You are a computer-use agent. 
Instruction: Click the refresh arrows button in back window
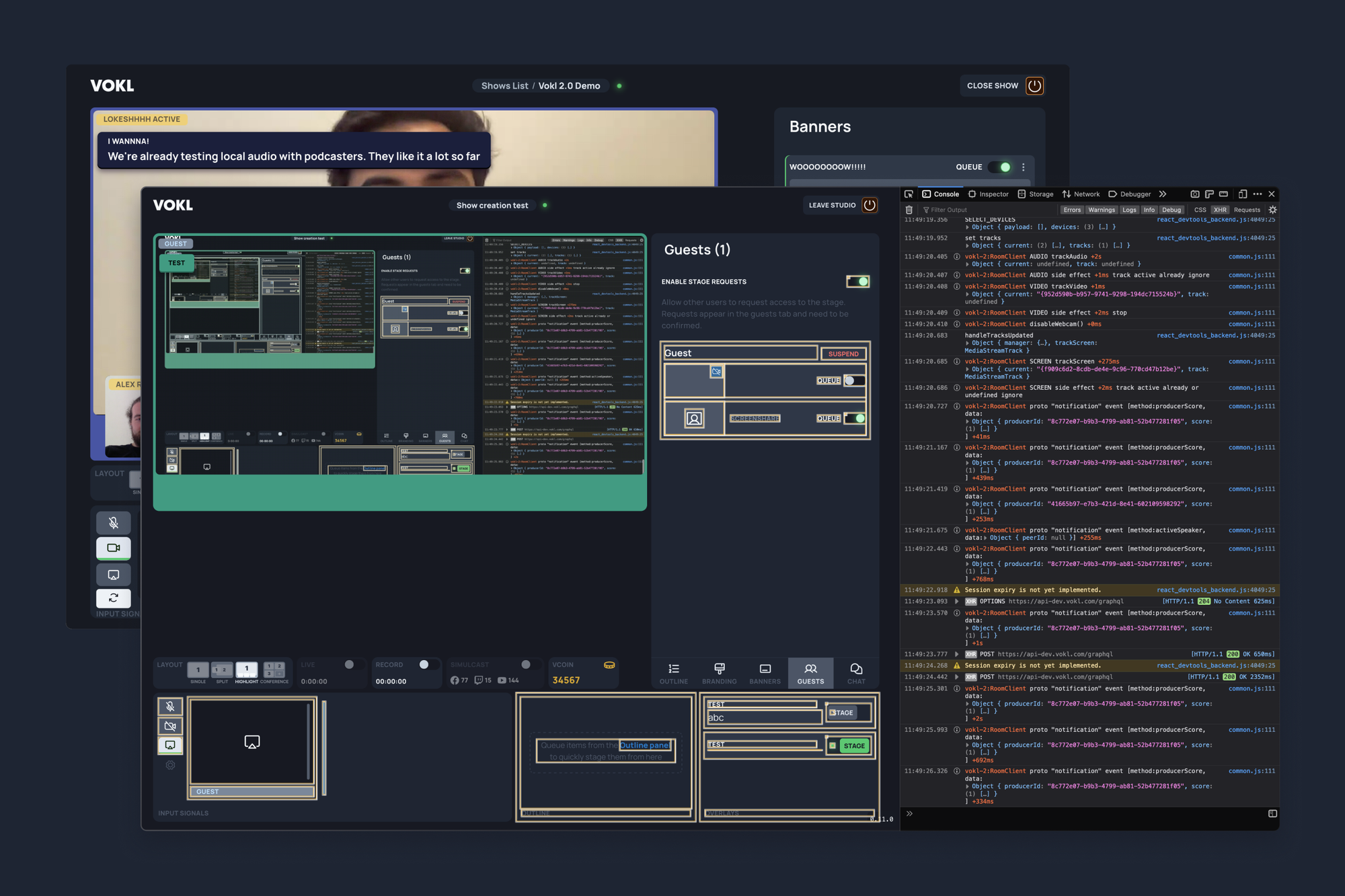click(114, 598)
